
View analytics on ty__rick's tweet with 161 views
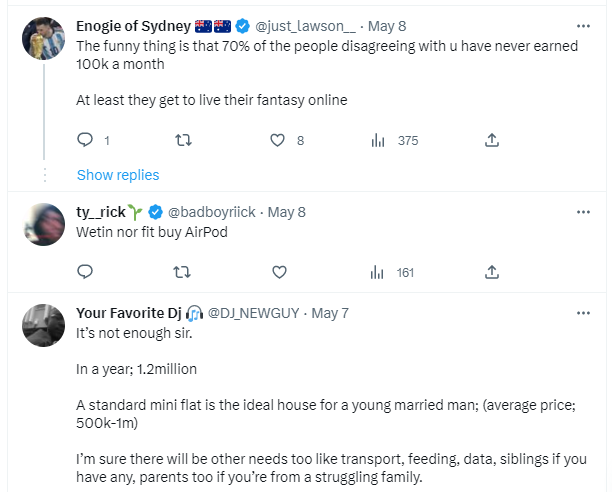(x=378, y=271)
